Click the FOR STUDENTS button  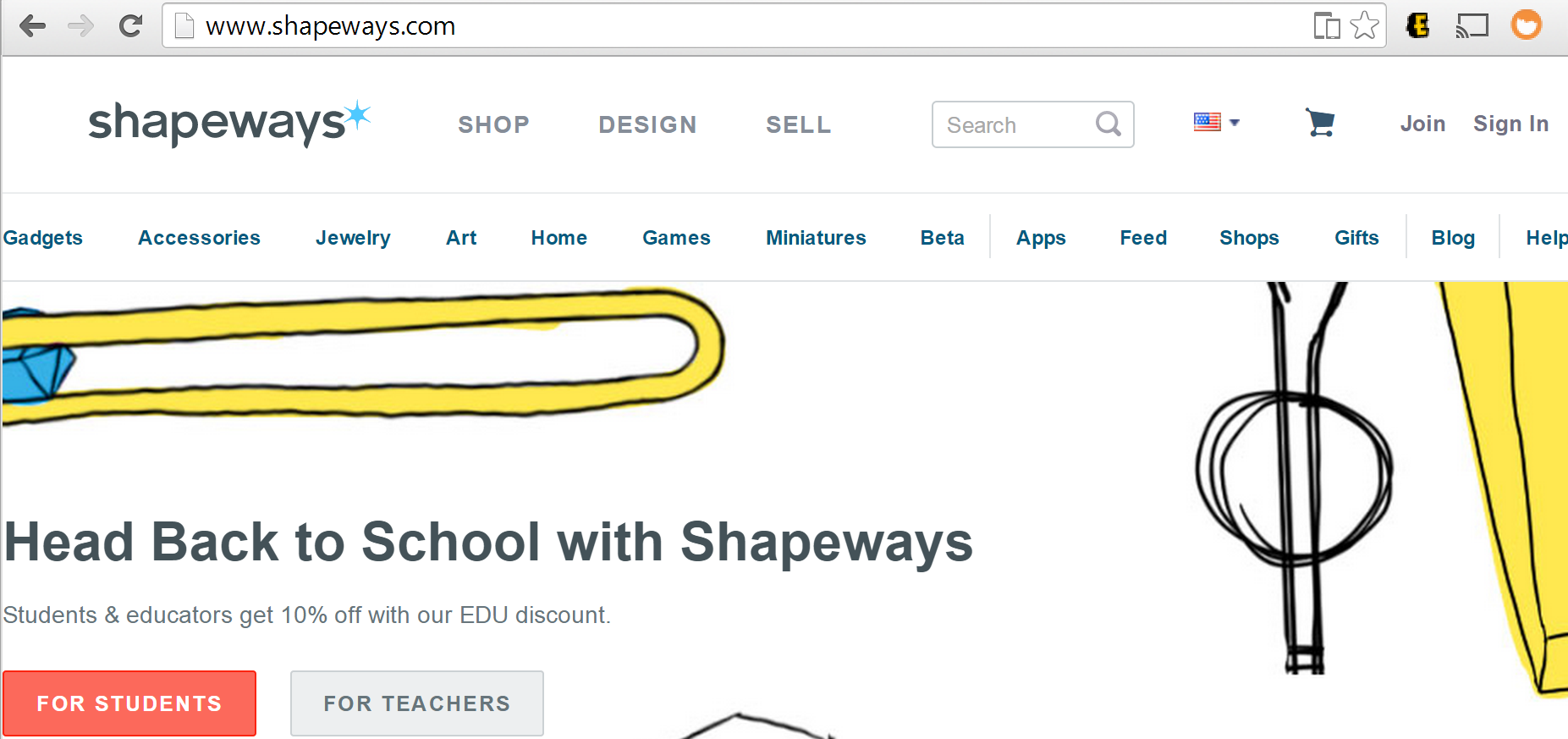[x=129, y=703]
